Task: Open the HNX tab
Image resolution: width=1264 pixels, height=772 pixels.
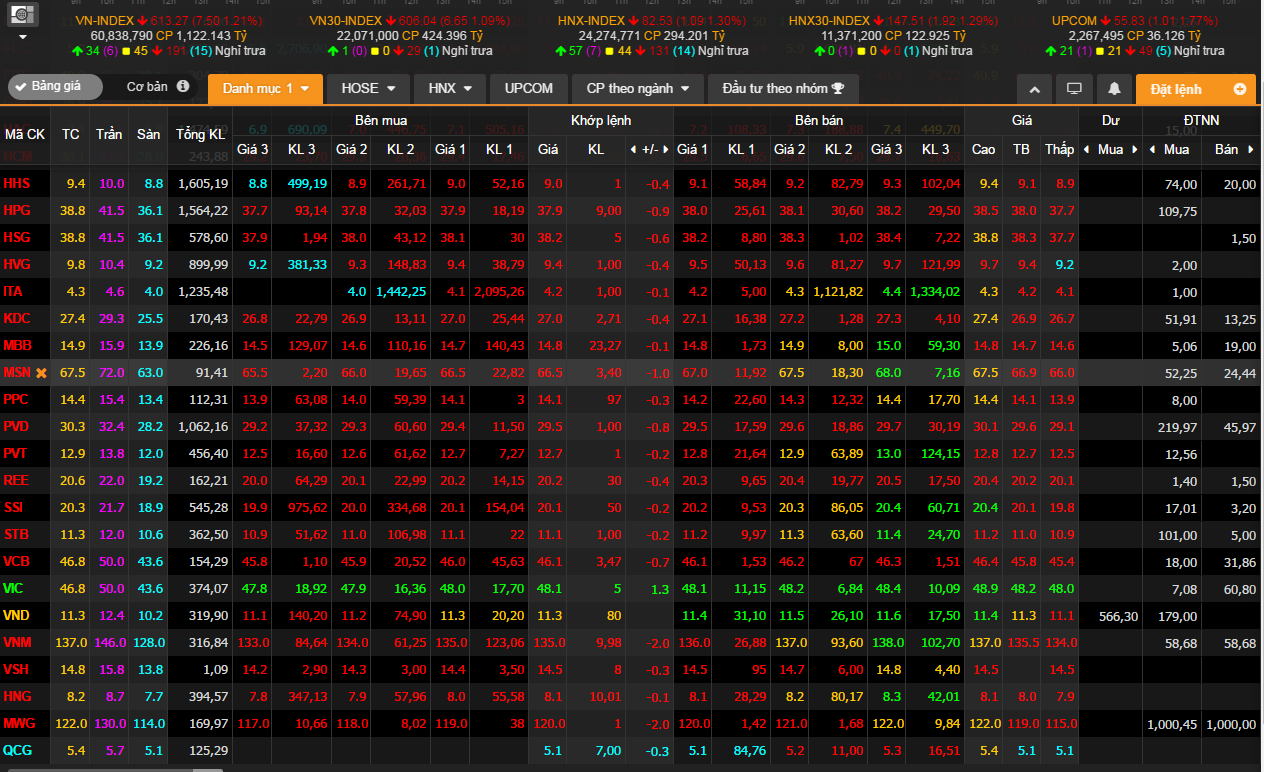Action: [449, 89]
